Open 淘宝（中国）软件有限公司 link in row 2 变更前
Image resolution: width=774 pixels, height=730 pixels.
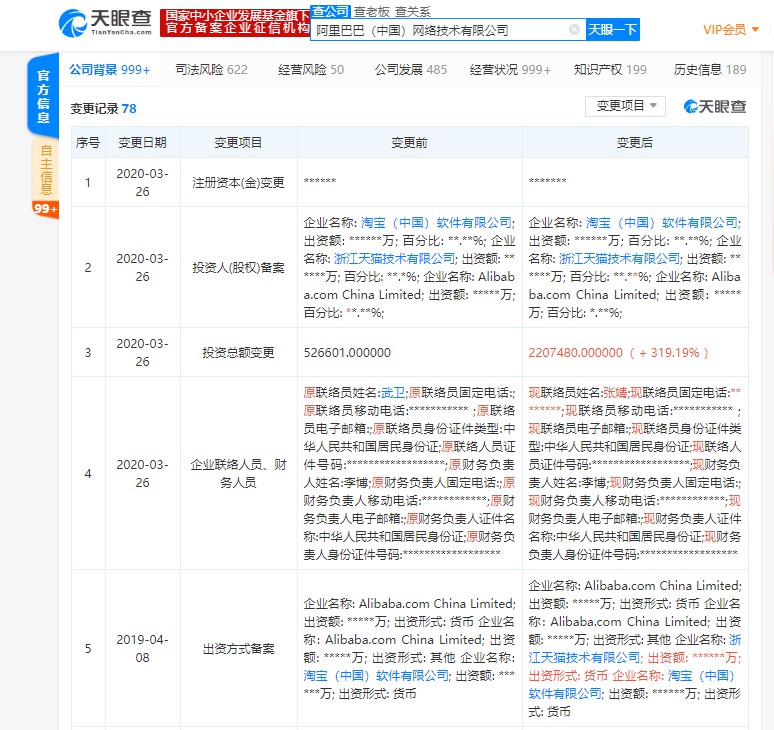[x=436, y=223]
